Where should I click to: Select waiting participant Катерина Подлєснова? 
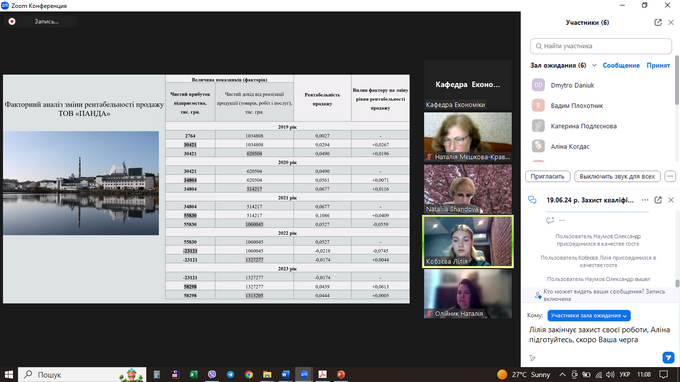pyautogui.click(x=583, y=126)
